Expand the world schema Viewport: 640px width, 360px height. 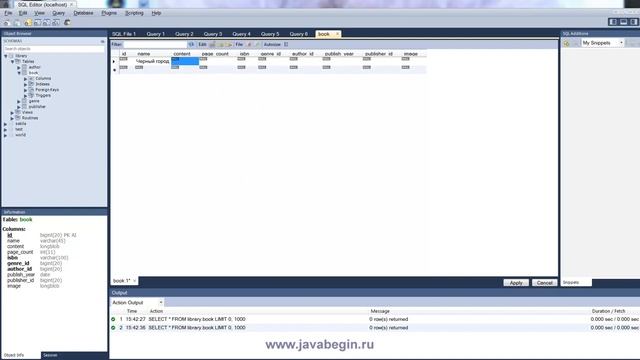click(x=5, y=135)
